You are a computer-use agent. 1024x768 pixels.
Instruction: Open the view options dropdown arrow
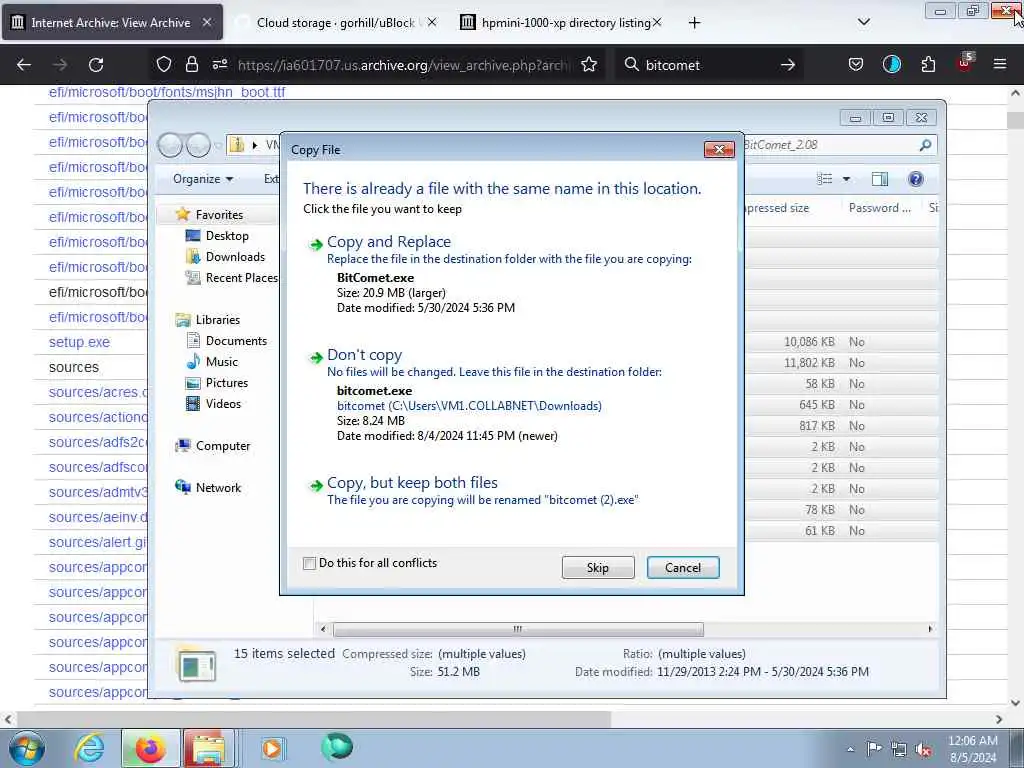pyautogui.click(x=846, y=179)
